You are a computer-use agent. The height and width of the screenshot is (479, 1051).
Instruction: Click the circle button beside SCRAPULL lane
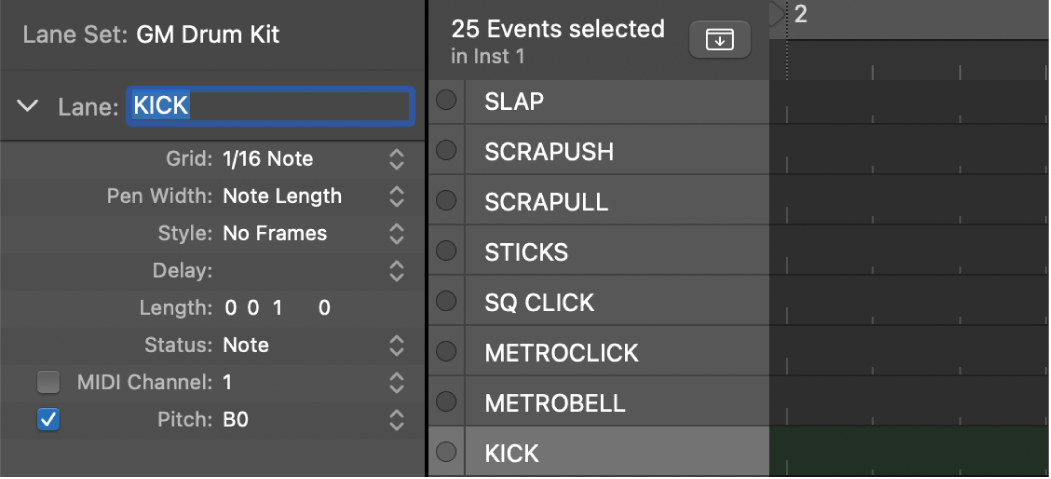point(446,201)
